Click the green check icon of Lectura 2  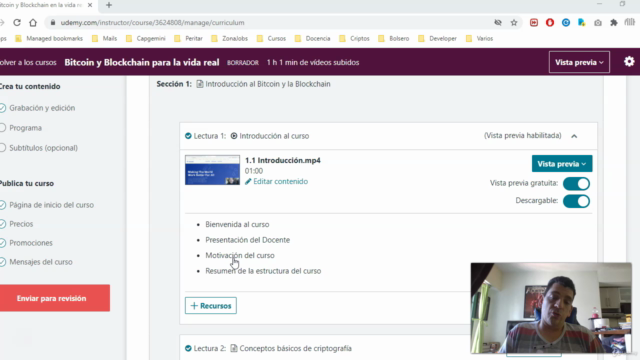[188, 348]
